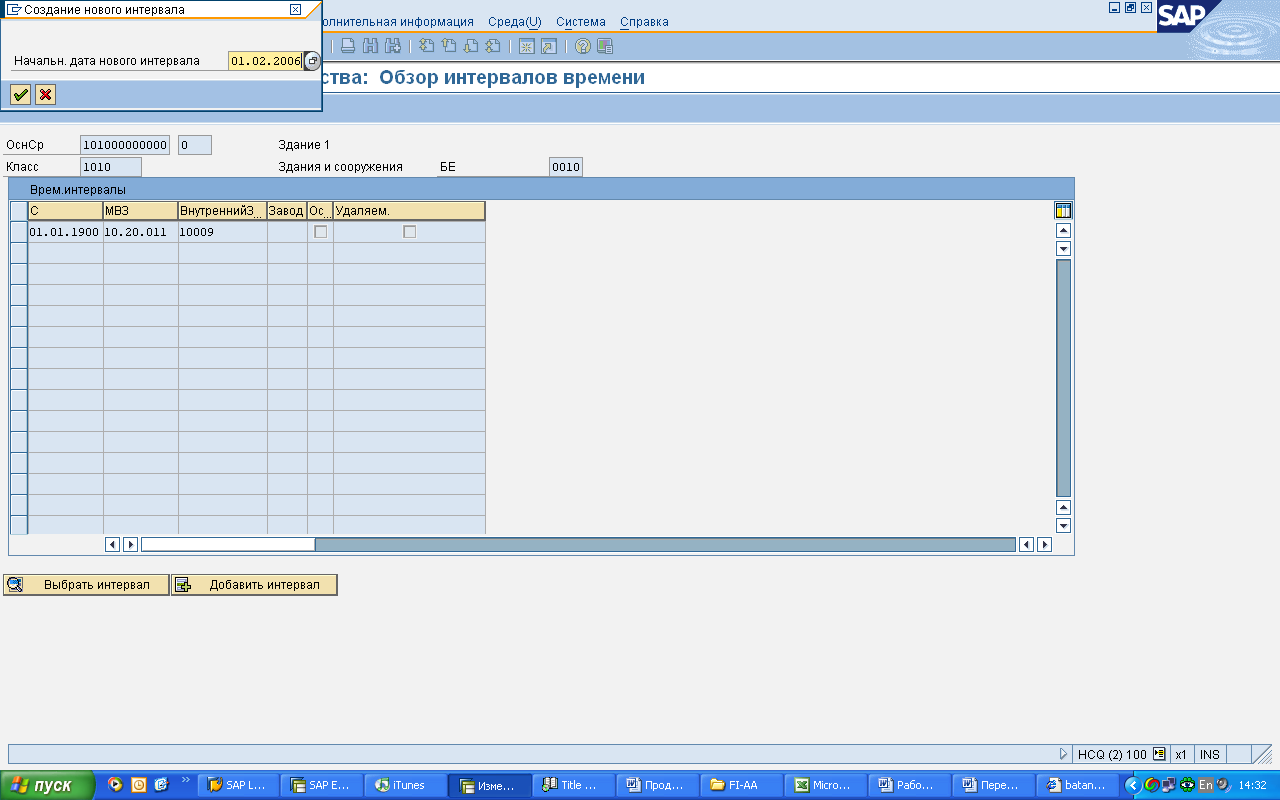
Task: Click the Удаляем. column header
Action: (409, 211)
